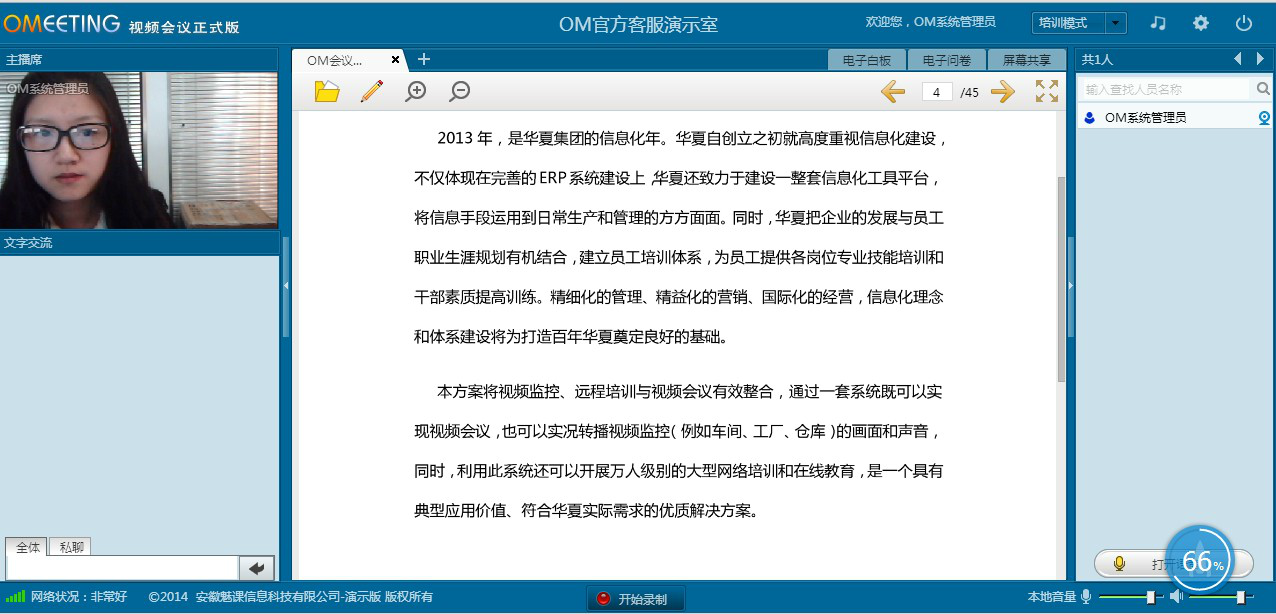Click the chat message input field
Screen dimensions: 1276x614
(x=122, y=568)
